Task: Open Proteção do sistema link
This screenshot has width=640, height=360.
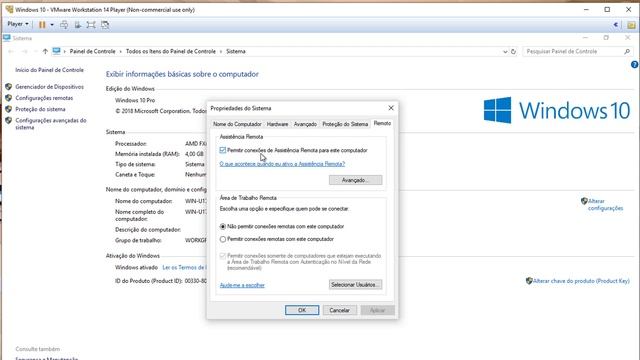Action: tap(40, 109)
